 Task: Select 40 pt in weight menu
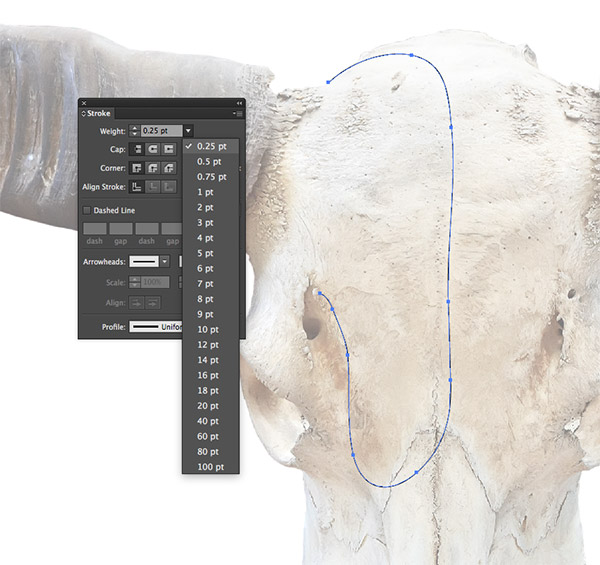click(x=211, y=421)
